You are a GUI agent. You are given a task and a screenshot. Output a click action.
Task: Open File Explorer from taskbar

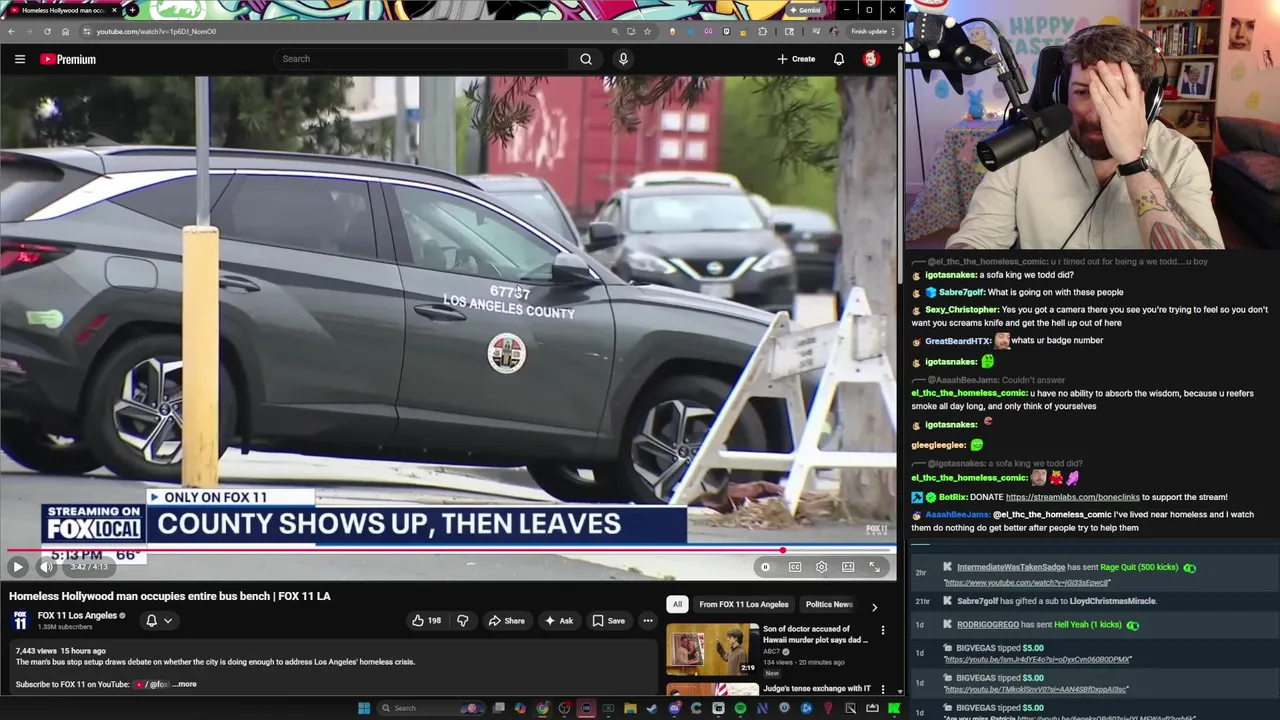pyautogui.click(x=630, y=708)
